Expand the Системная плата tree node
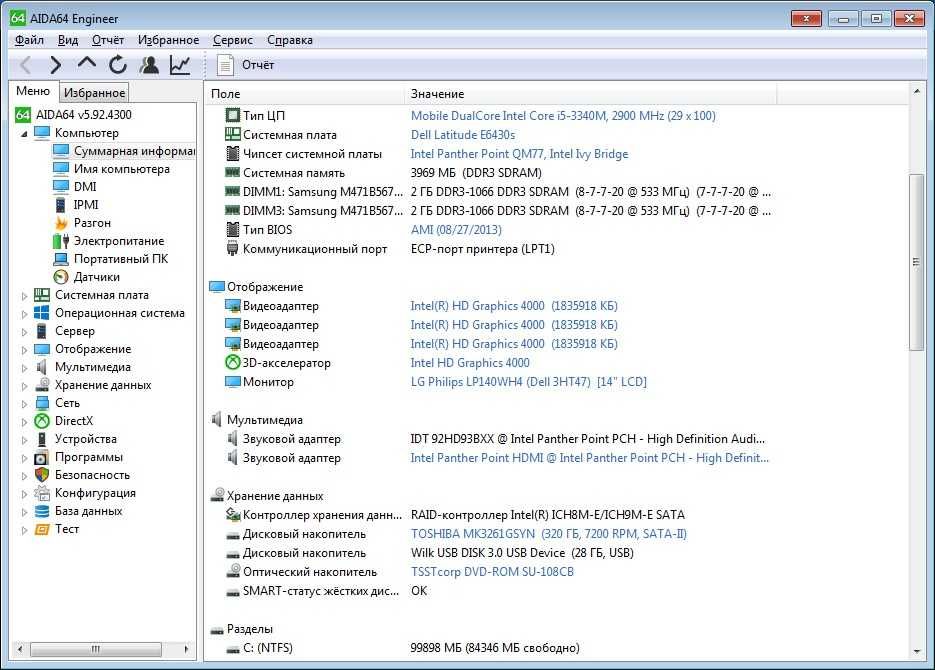The width and height of the screenshot is (935, 670). pyautogui.click(x=24, y=296)
